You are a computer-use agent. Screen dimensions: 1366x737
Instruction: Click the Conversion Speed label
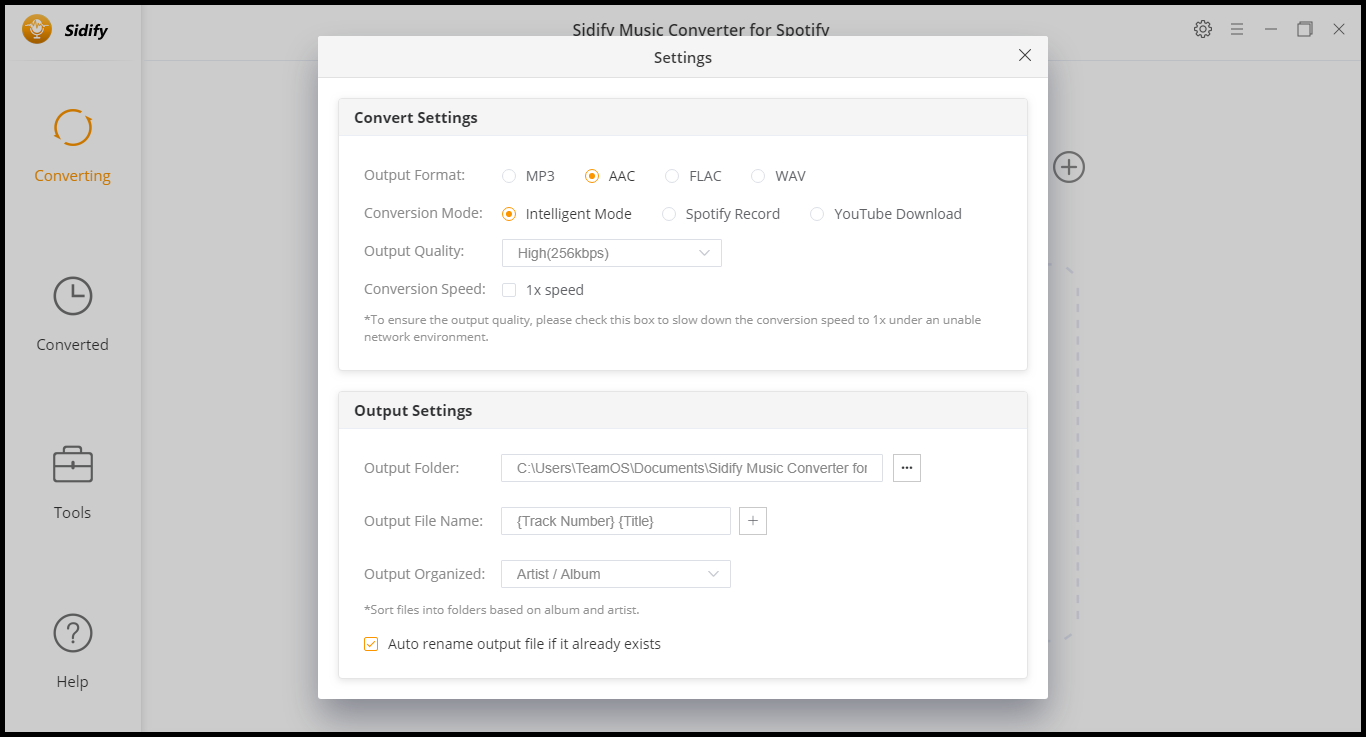(425, 289)
